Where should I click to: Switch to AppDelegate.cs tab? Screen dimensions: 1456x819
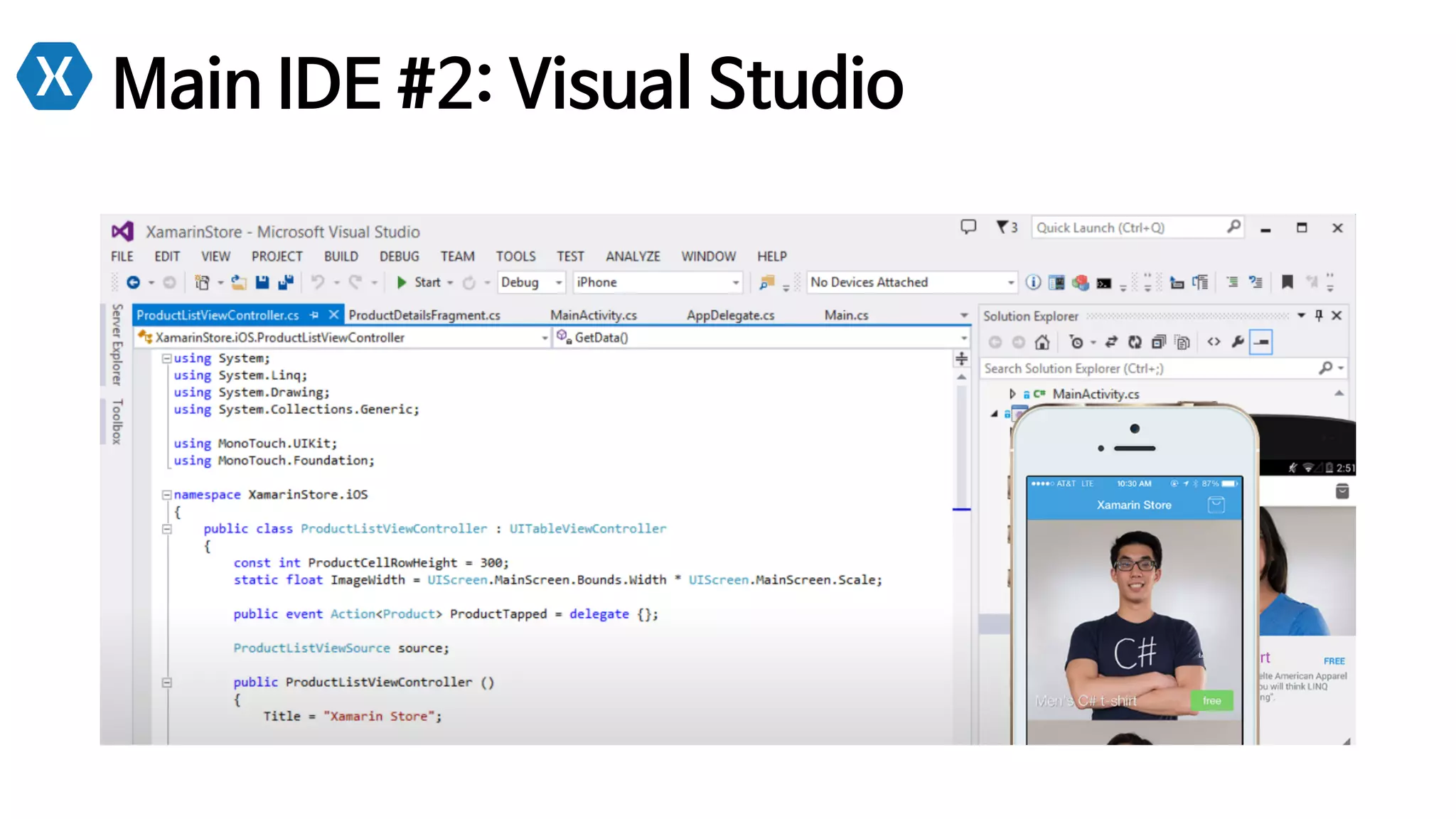pyautogui.click(x=730, y=315)
